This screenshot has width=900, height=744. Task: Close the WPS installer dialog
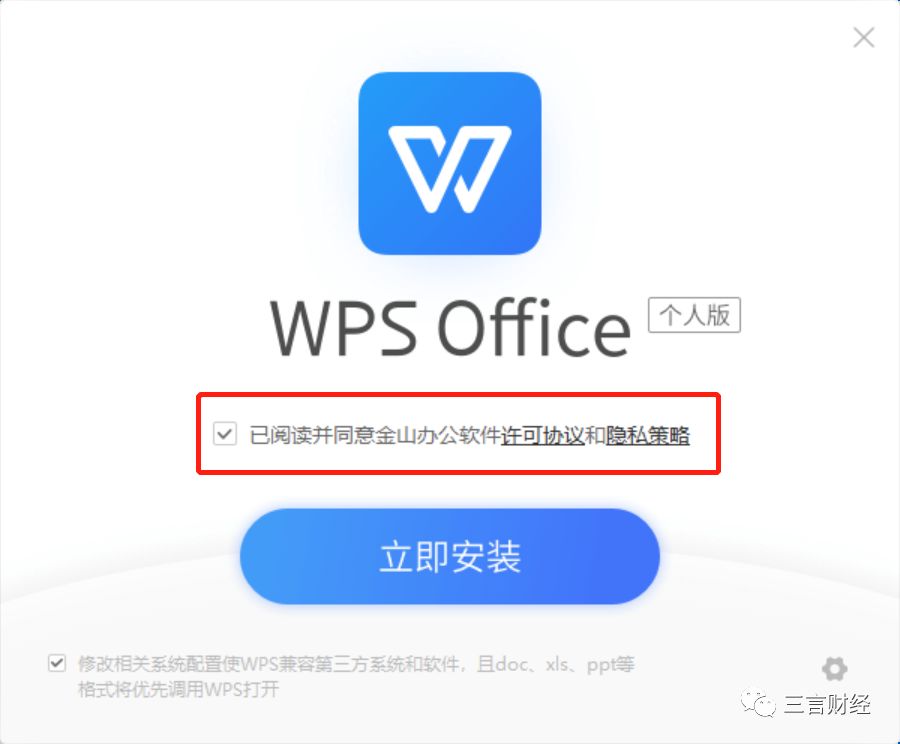(863, 38)
